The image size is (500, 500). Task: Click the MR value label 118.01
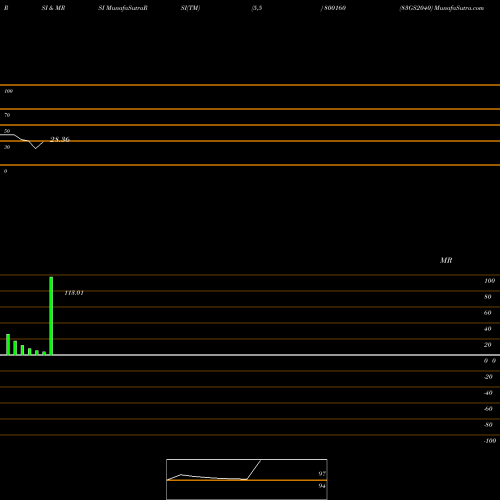pos(74,293)
